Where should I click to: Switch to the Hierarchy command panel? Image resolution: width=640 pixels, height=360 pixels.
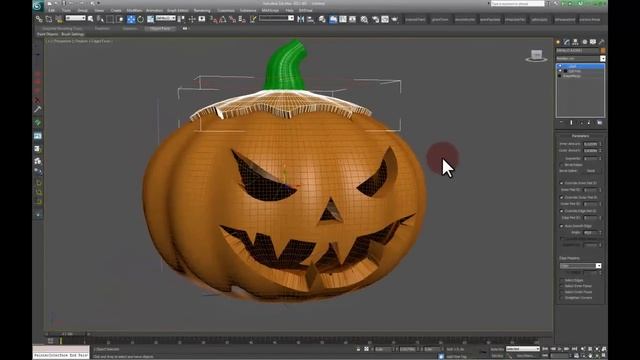coord(576,42)
